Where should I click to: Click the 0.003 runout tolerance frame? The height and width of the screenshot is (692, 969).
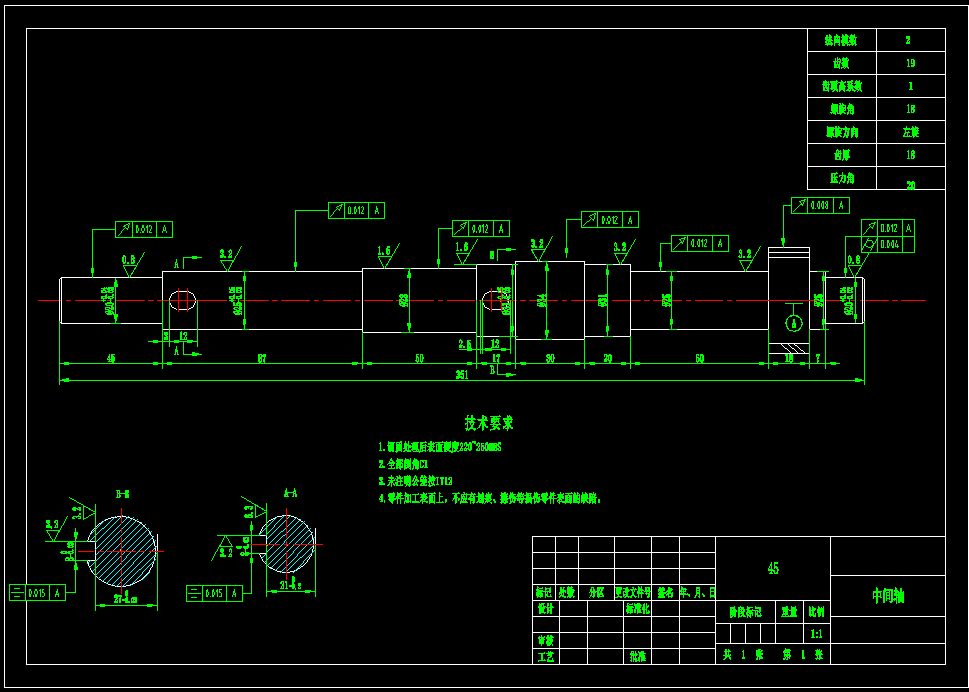pyautogui.click(x=821, y=205)
